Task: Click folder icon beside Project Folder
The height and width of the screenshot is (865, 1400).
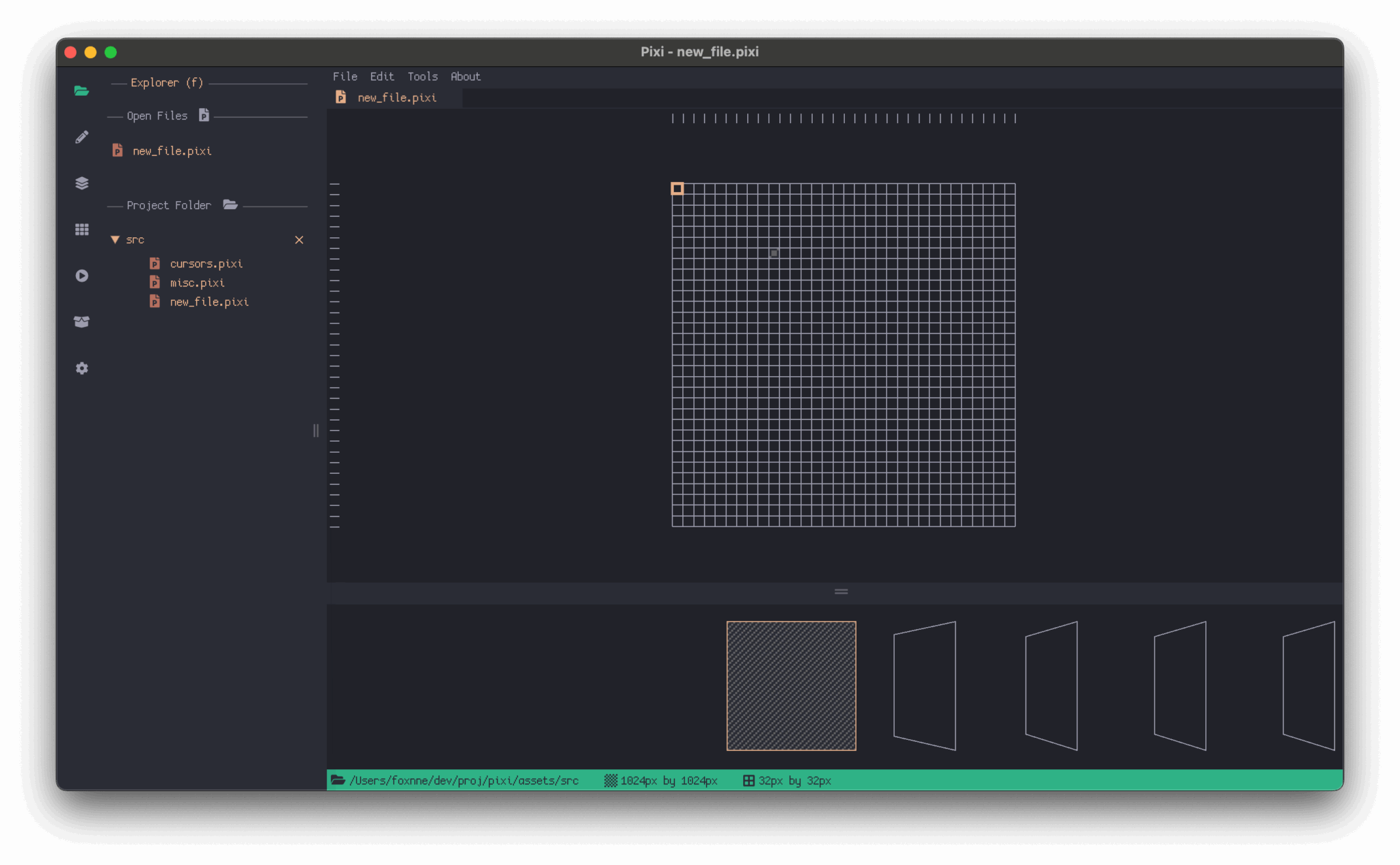Action: 230,204
